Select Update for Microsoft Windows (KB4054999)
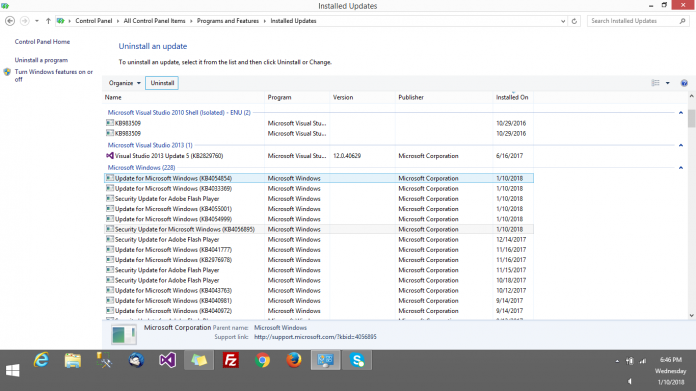Screen dimensions: 696x391 pos(319,219)
